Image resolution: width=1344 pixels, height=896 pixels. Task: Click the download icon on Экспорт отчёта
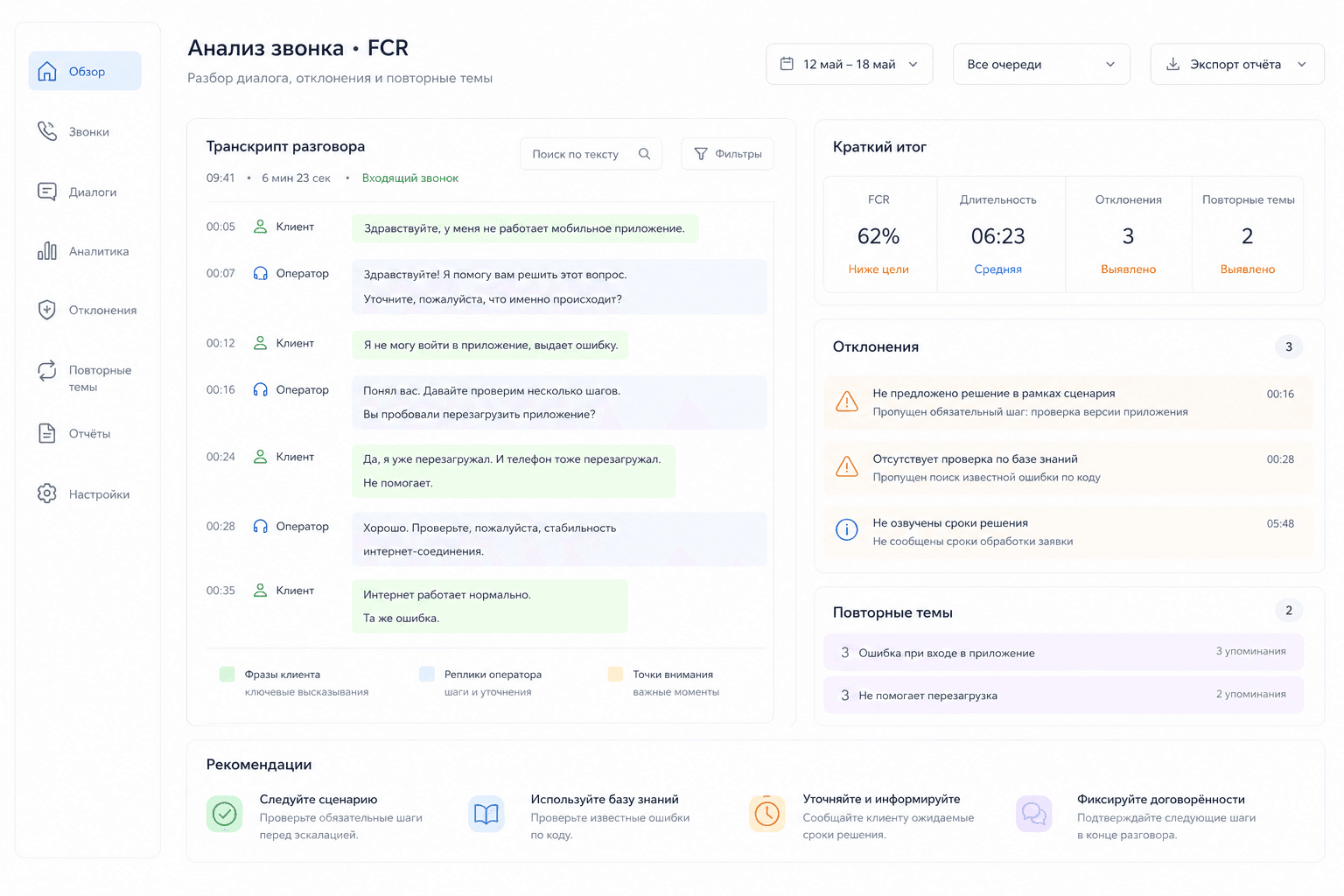[1173, 64]
